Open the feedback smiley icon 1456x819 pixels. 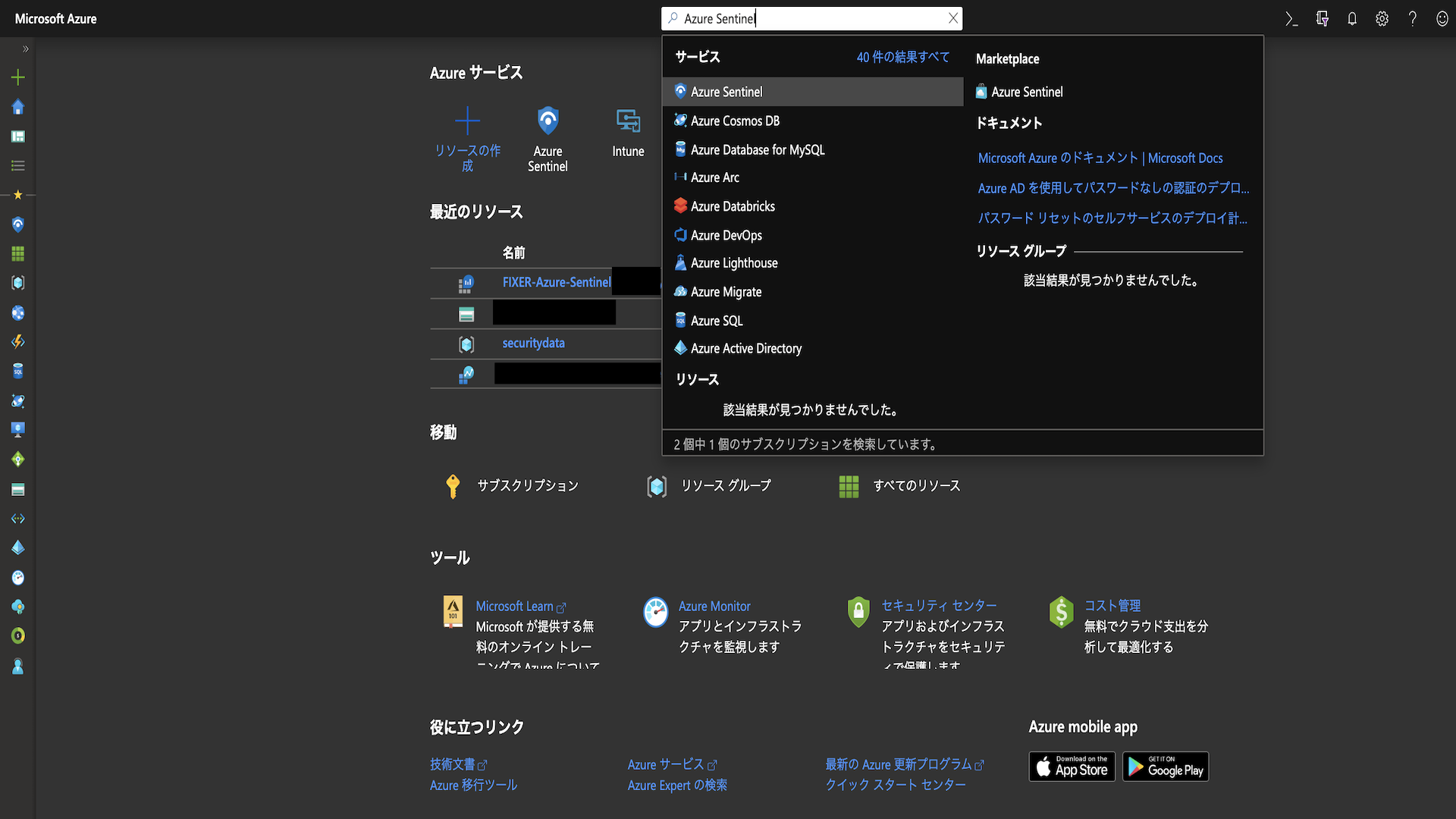pos(1442,19)
